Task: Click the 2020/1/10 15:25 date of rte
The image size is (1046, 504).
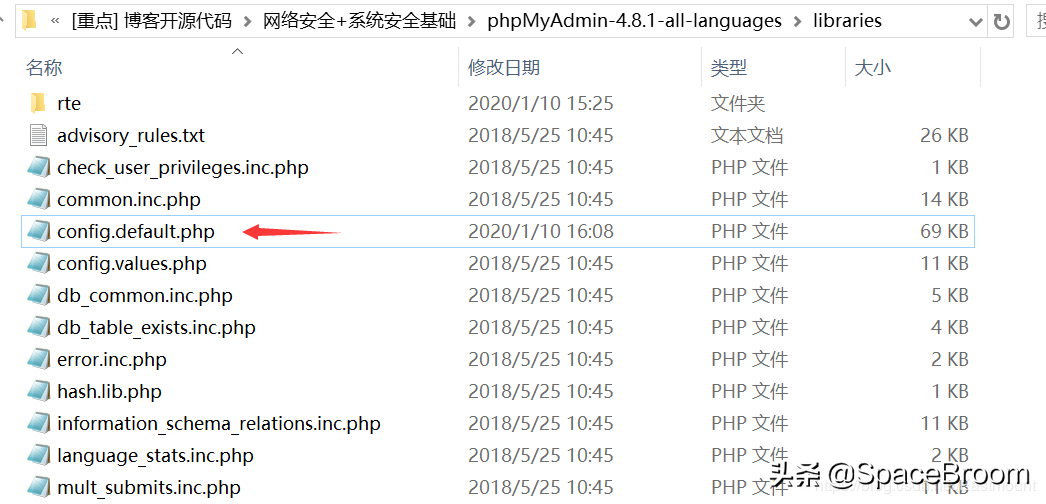Action: 540,103
